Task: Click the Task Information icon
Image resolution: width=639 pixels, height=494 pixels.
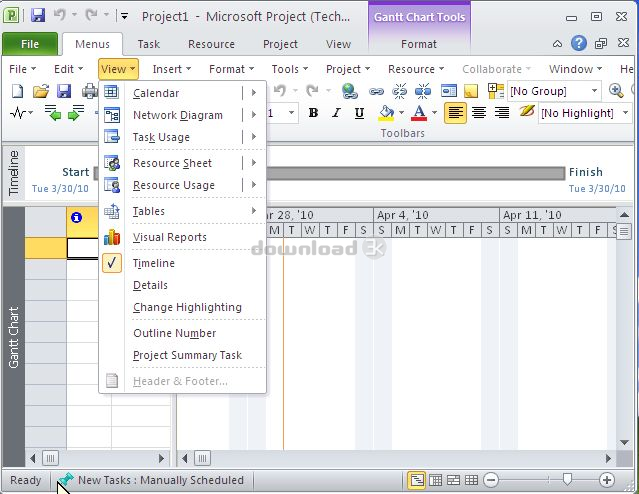Action: 449,91
